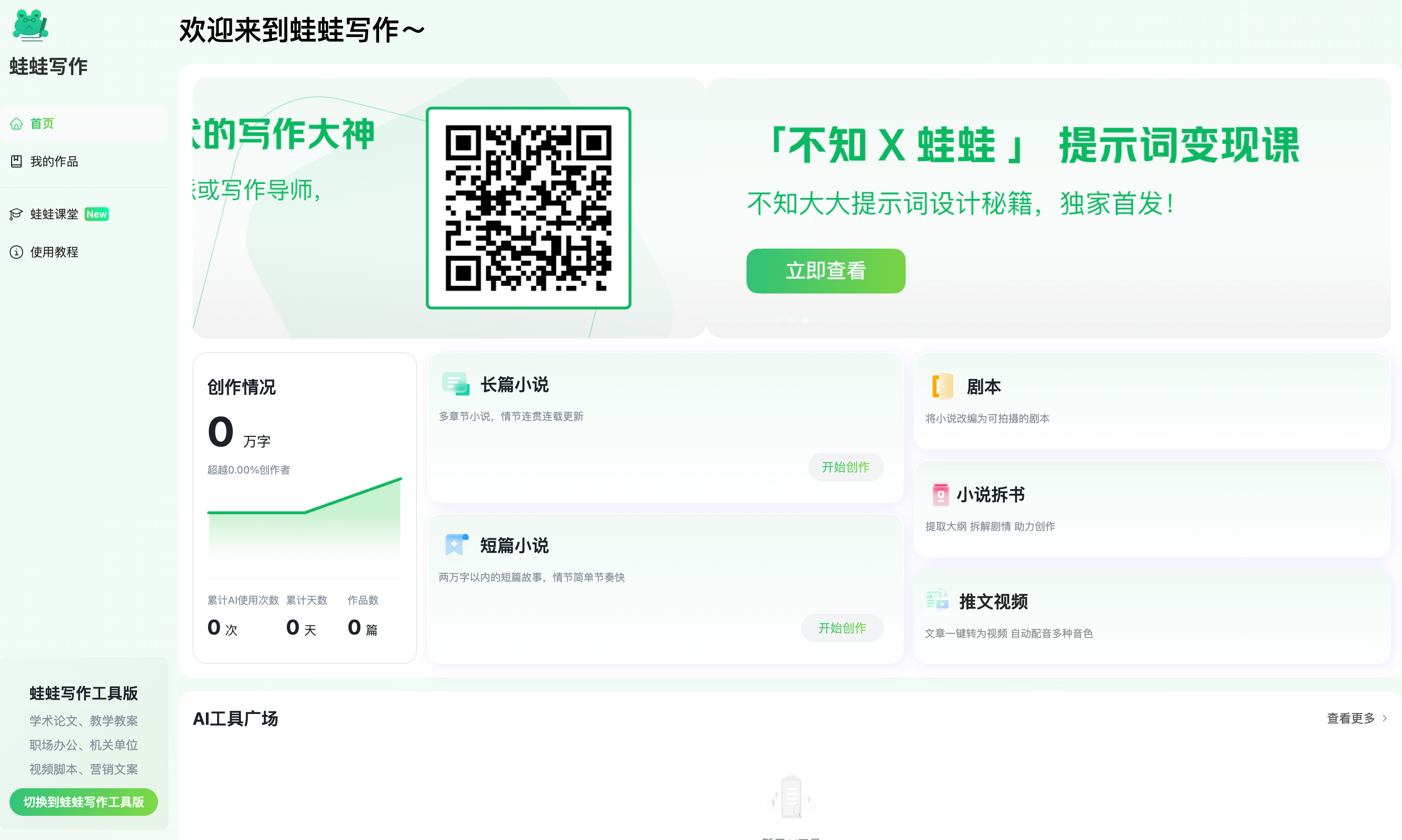Open the 「不知 X 蛙蛙」提示词变现课 banner
The height and width of the screenshot is (840, 1402).
point(1048,208)
